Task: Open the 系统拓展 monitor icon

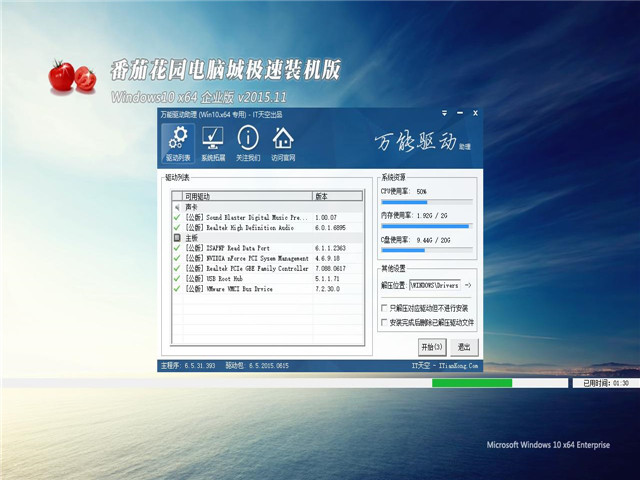Action: pos(213,143)
